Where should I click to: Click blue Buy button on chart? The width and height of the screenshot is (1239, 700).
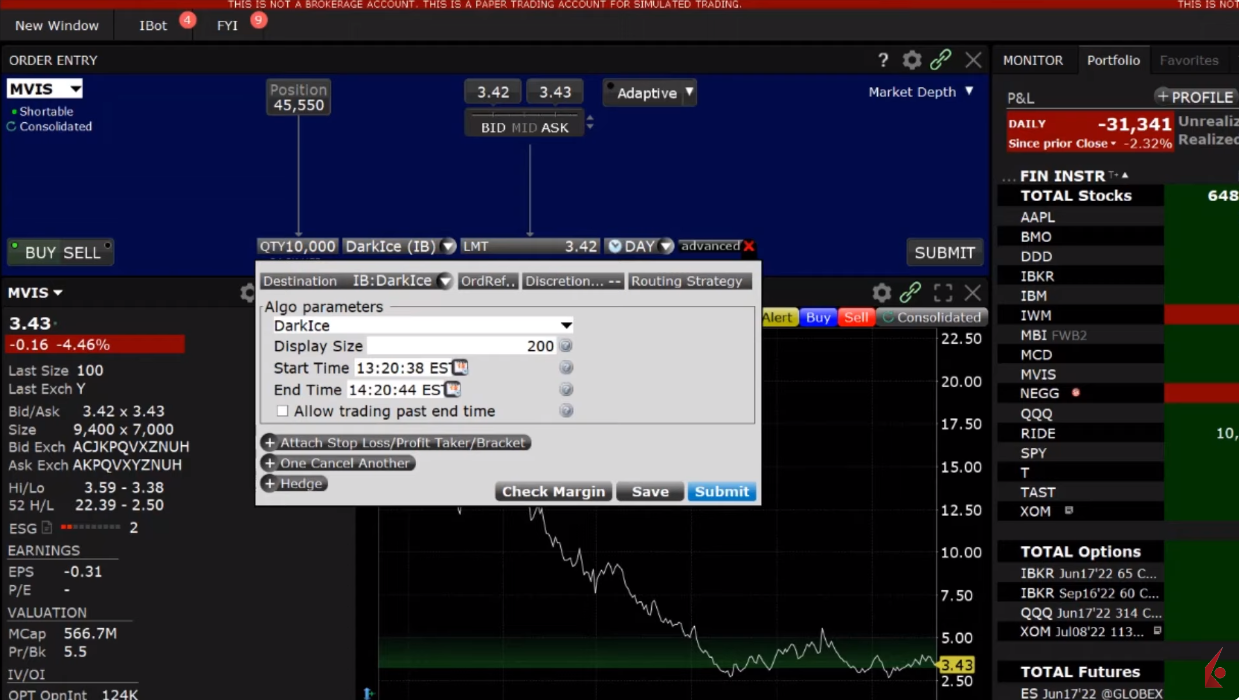(818, 317)
